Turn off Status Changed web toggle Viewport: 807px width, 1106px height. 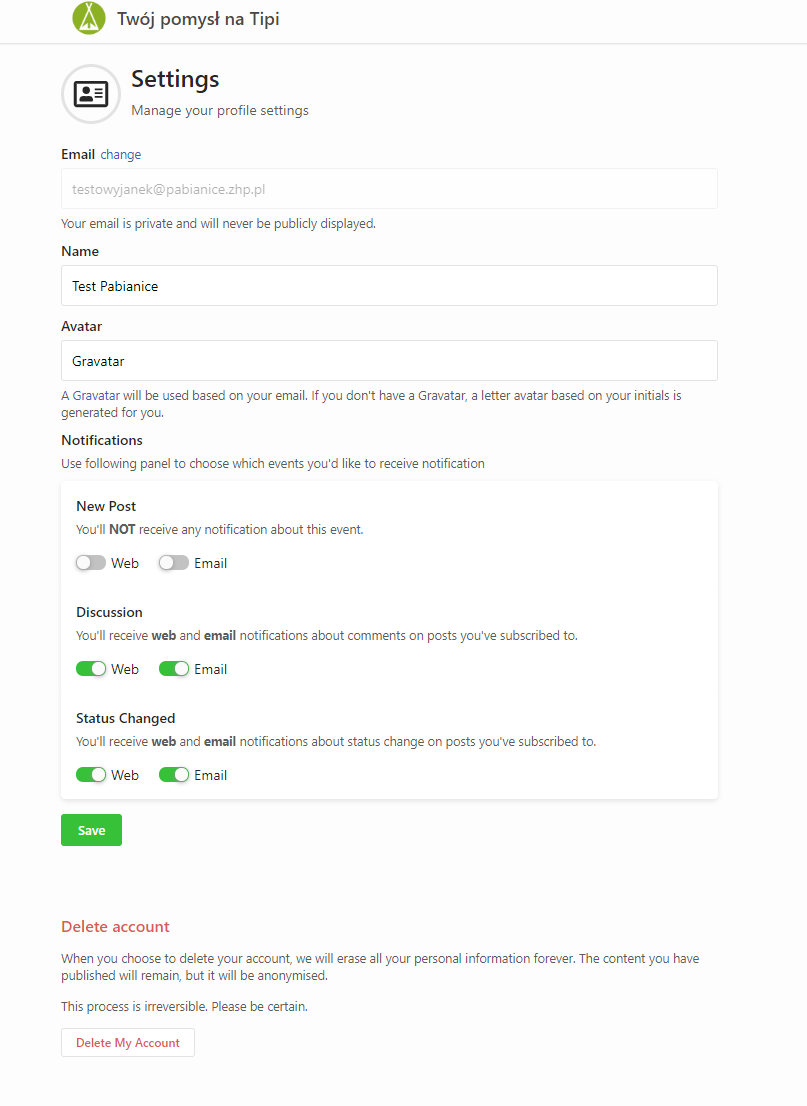[x=91, y=775]
